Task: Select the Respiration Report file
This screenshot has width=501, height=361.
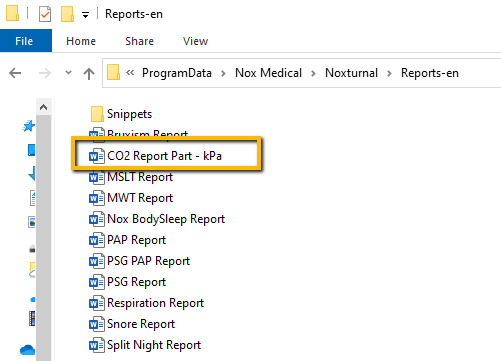Action: [155, 303]
